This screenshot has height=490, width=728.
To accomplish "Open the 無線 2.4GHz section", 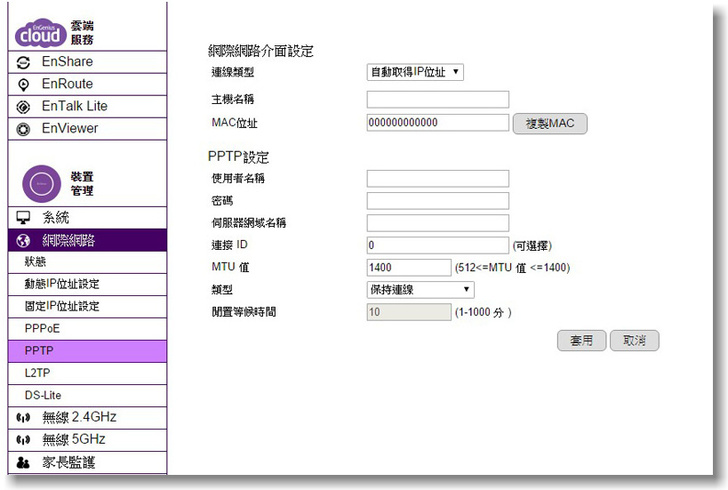I will pyautogui.click(x=87, y=418).
